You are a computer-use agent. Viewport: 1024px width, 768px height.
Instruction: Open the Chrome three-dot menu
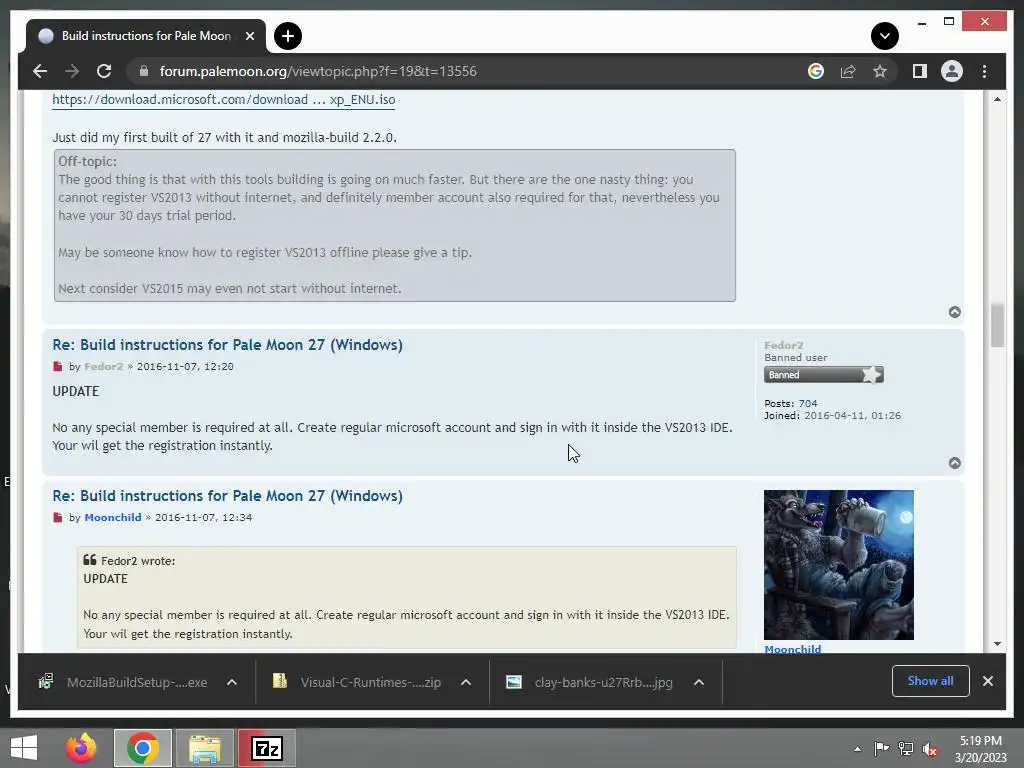[984, 71]
